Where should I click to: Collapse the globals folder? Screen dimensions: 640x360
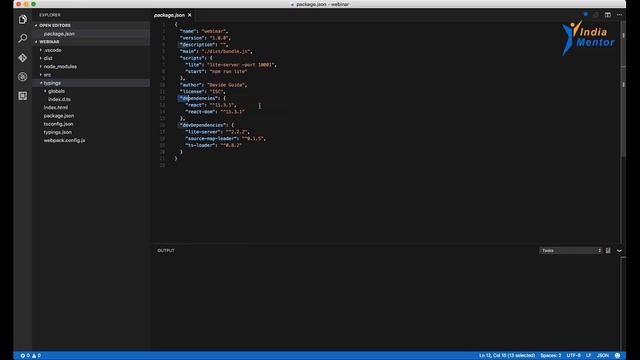[x=56, y=91]
